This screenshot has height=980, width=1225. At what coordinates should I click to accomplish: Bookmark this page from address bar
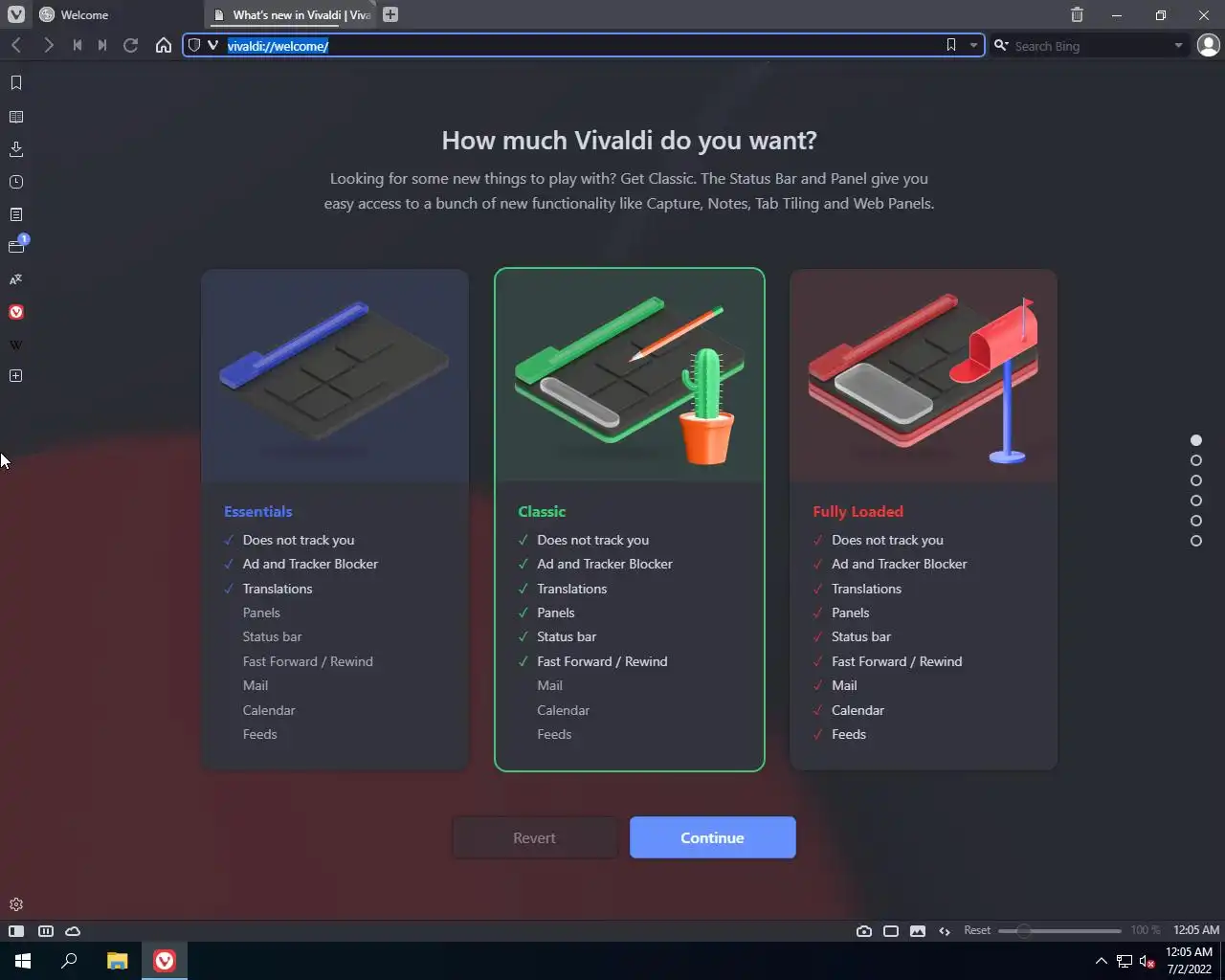pyautogui.click(x=950, y=45)
